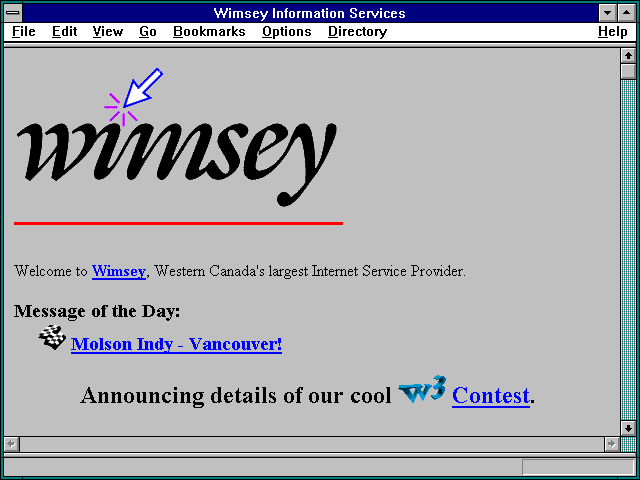
Task: Click the 'Message of the Day:' heading
Action: pyautogui.click(x=97, y=311)
